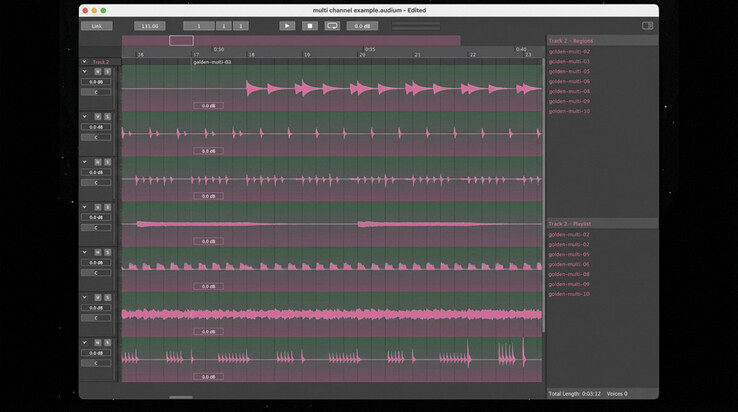This screenshot has height=412, width=738.
Task: Start playback with the play button
Action: tap(287, 26)
